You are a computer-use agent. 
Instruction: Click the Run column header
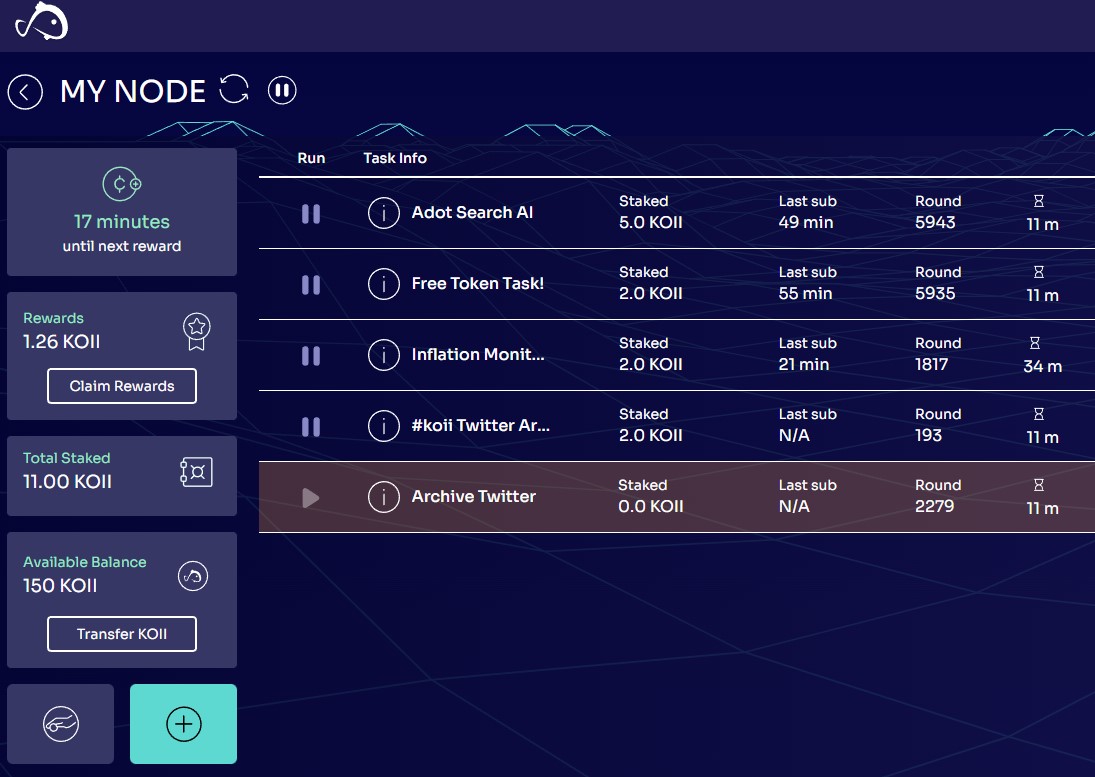pyautogui.click(x=311, y=158)
